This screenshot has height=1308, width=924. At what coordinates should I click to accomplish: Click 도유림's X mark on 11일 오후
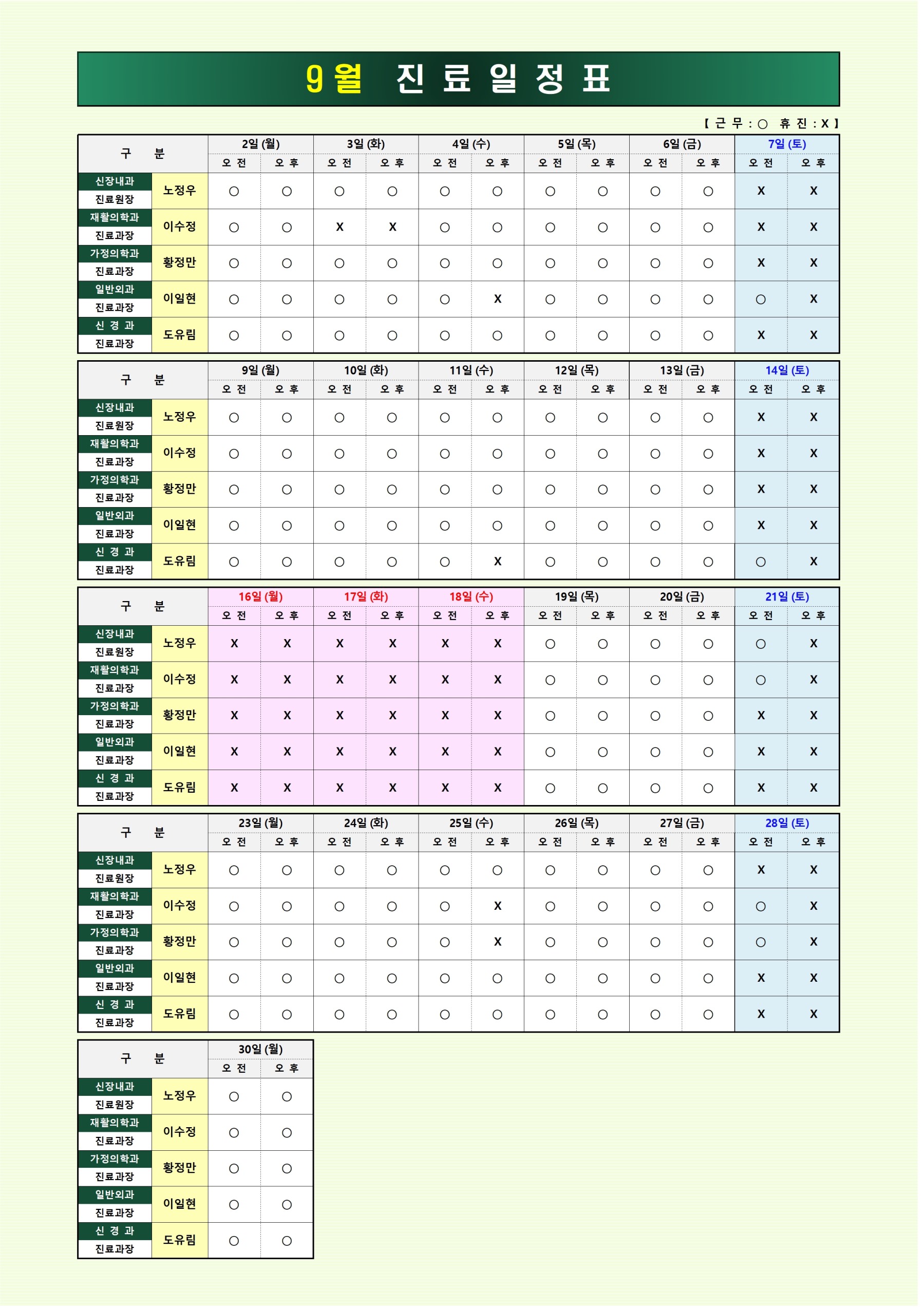click(x=497, y=561)
